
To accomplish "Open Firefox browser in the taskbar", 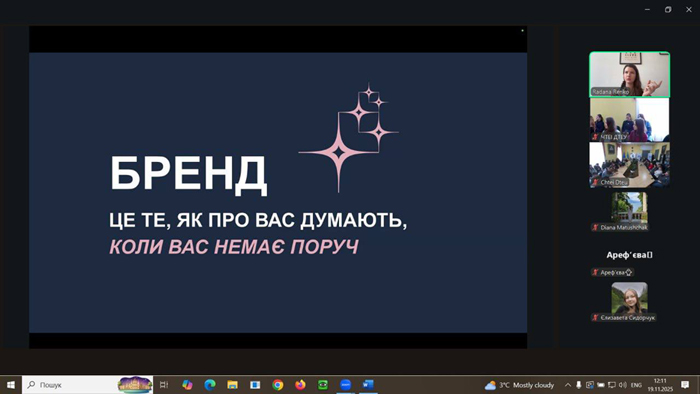I will (x=300, y=385).
